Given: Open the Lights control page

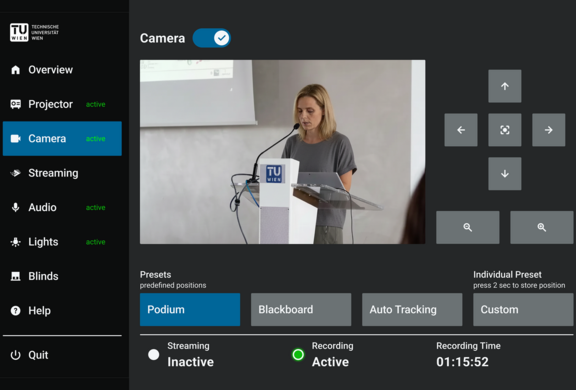Looking at the screenshot, I should (62, 242).
